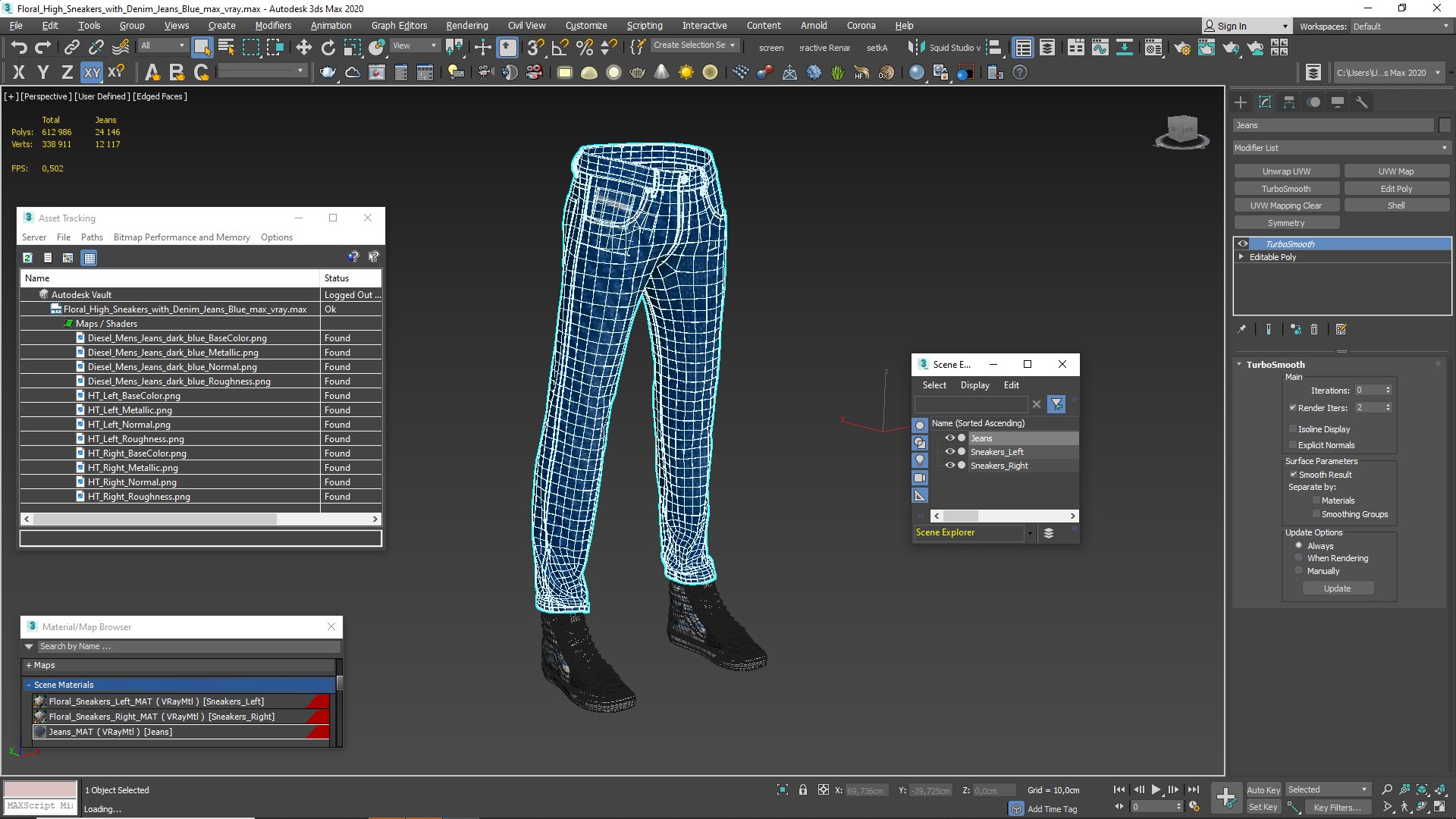This screenshot has height=819, width=1456.
Task: Select When Rendering update option
Action: pyautogui.click(x=1299, y=558)
